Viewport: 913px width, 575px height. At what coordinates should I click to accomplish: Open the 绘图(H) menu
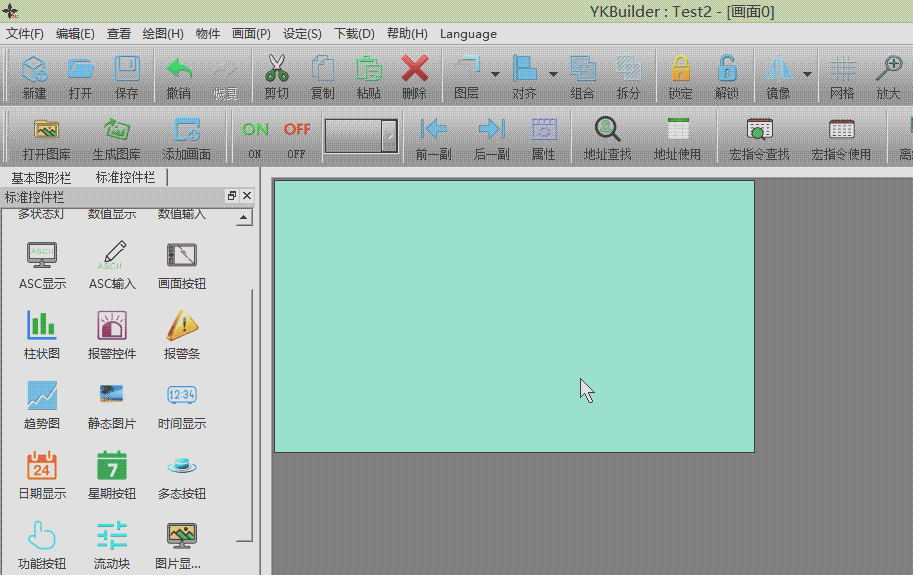162,33
